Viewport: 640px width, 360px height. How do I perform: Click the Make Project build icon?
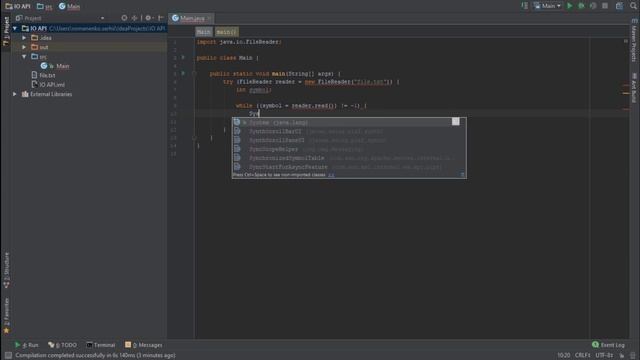(524, 6)
